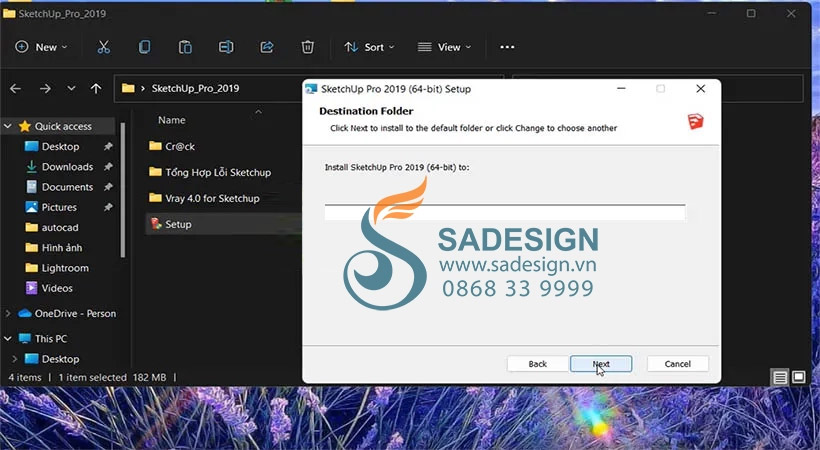The width and height of the screenshot is (820, 450).
Task: Open the See more ellipsis menu
Action: coord(507,47)
